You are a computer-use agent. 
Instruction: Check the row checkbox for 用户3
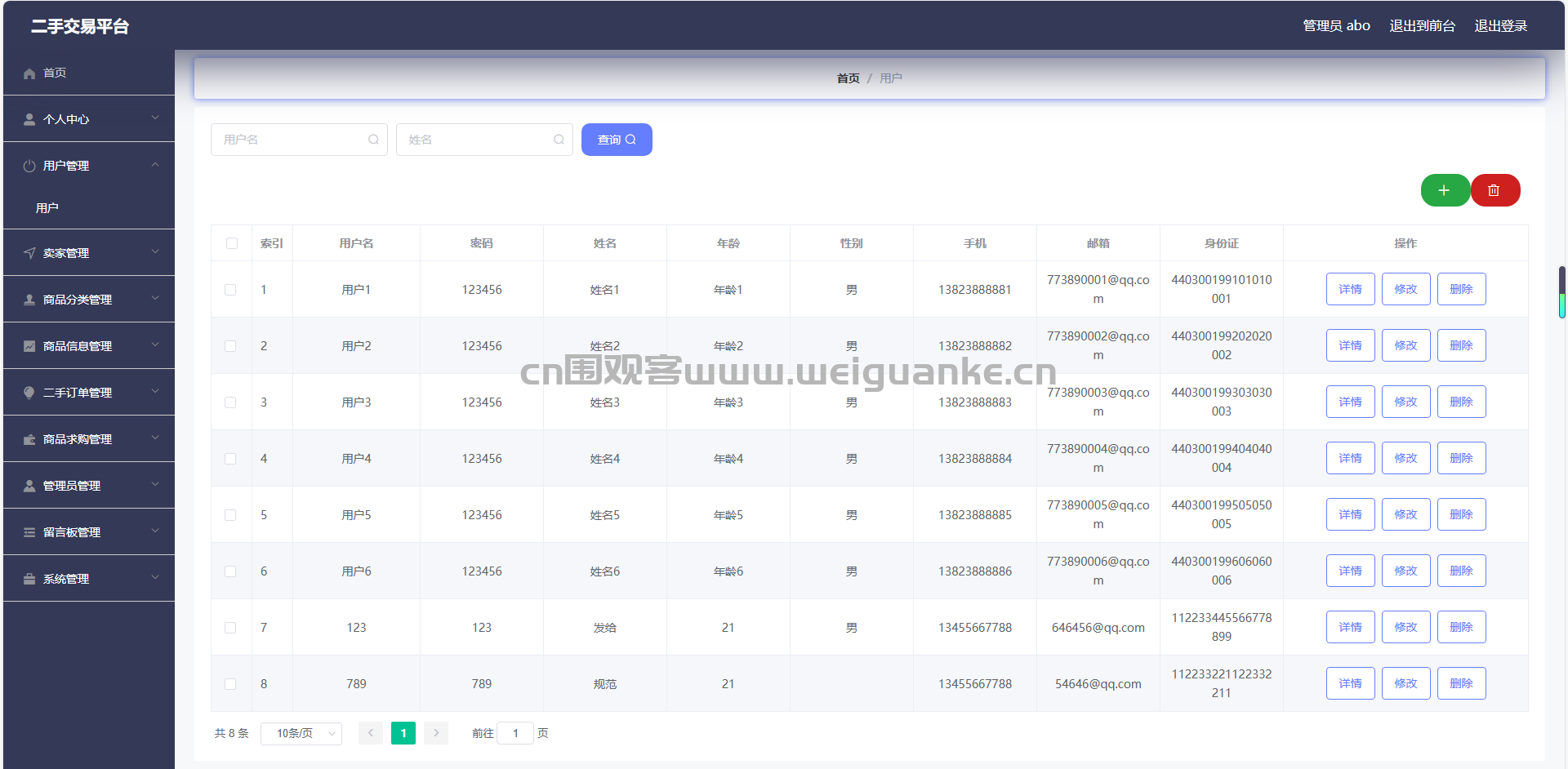(x=230, y=402)
